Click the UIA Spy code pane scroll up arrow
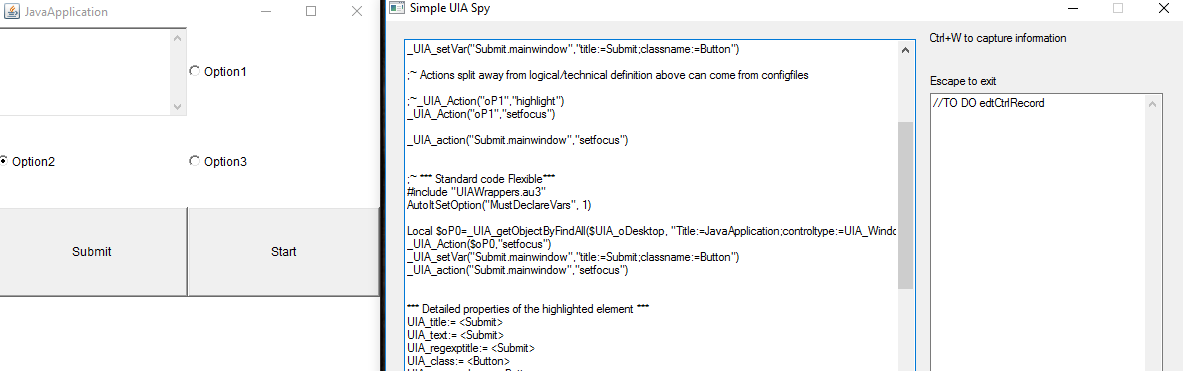Viewport: 1183px width, 371px height. click(905, 51)
